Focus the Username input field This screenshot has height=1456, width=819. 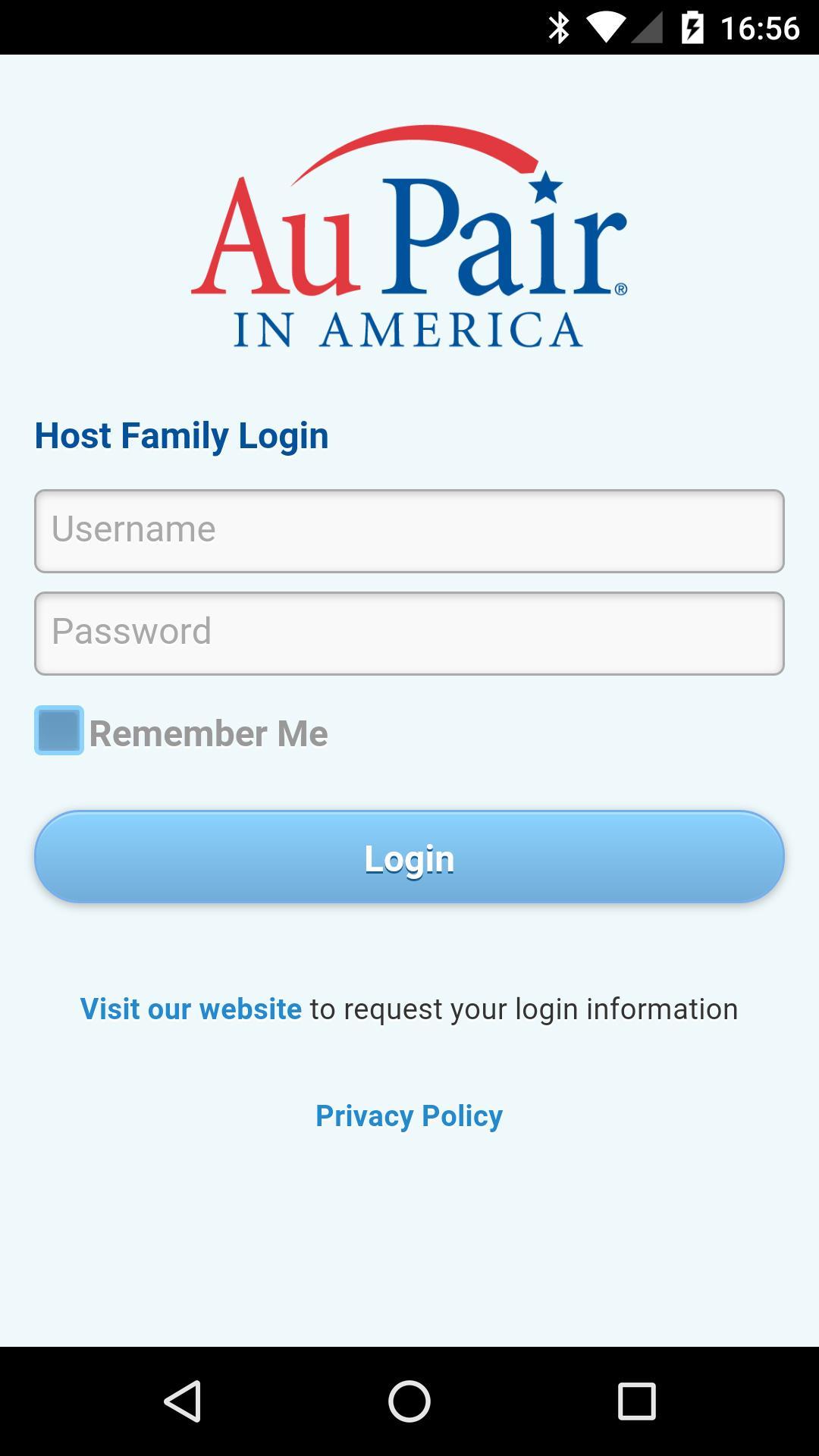coord(409,531)
